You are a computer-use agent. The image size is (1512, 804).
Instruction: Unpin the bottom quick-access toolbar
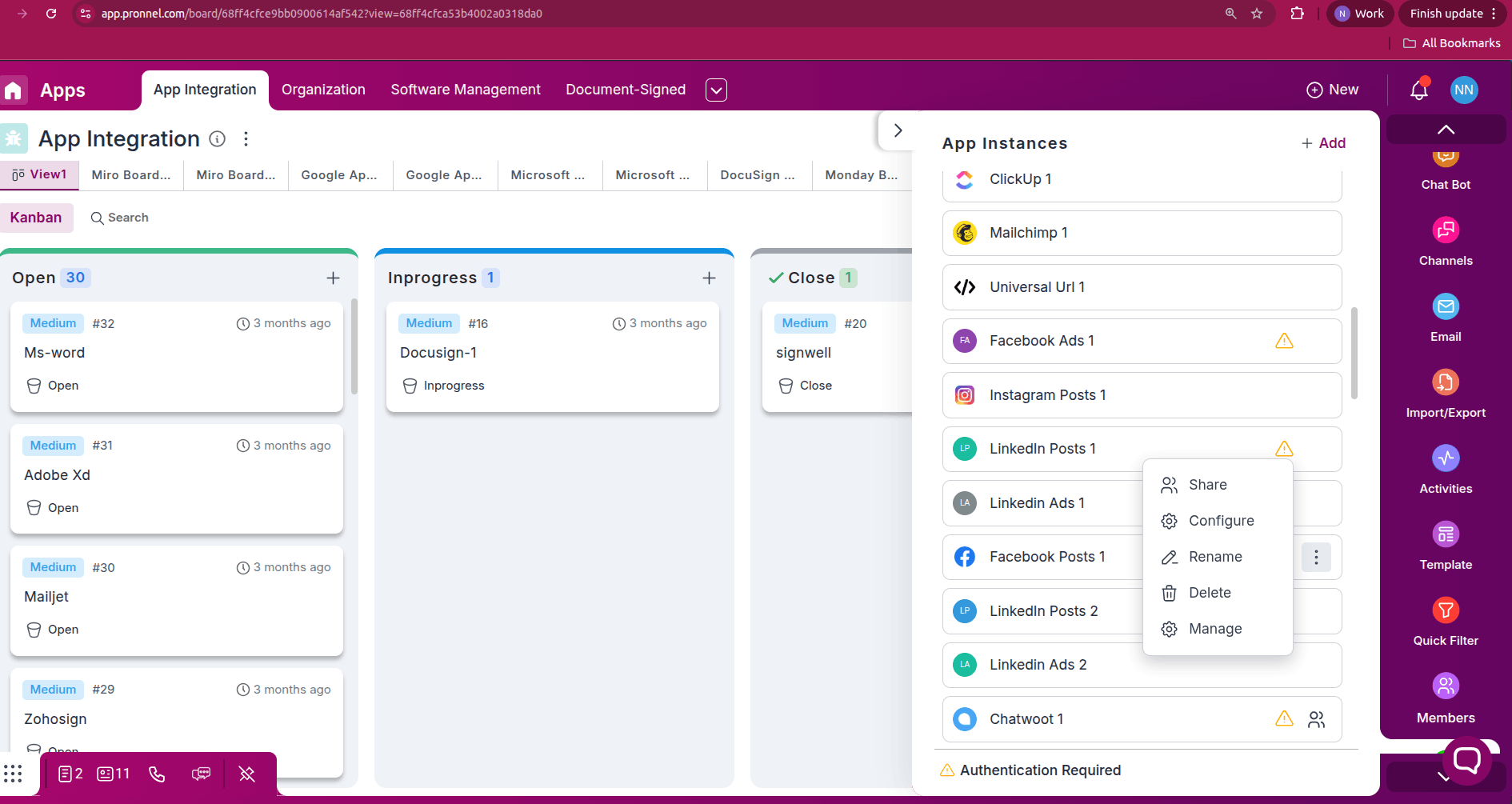point(246,774)
